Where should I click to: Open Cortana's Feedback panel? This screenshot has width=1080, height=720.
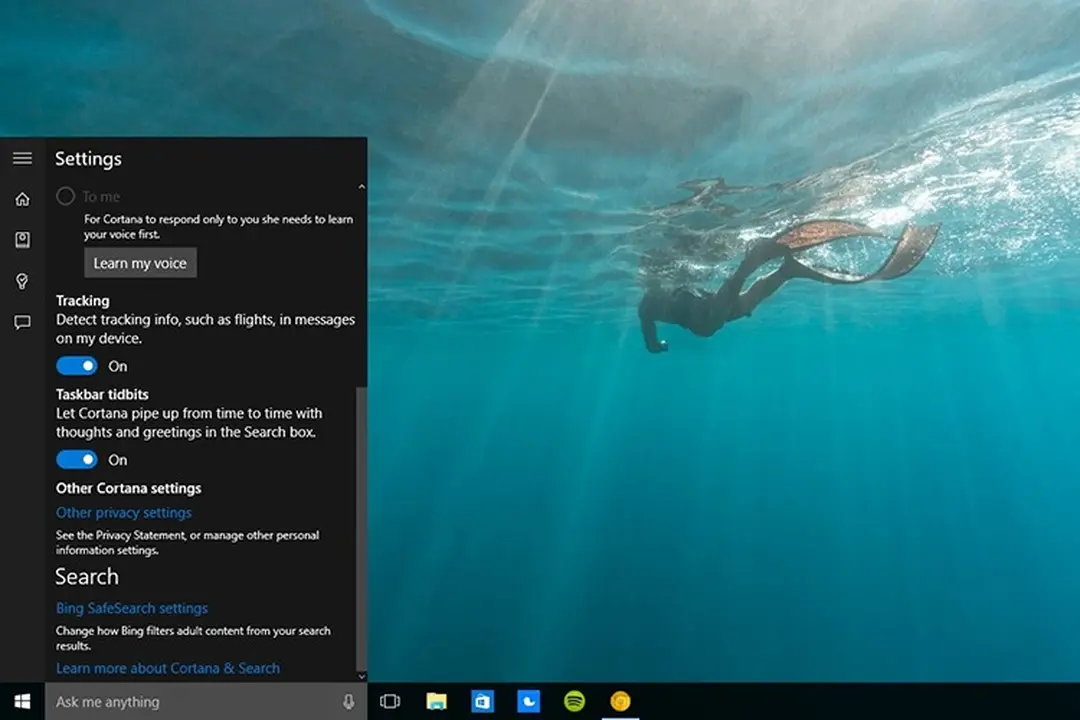(x=22, y=322)
